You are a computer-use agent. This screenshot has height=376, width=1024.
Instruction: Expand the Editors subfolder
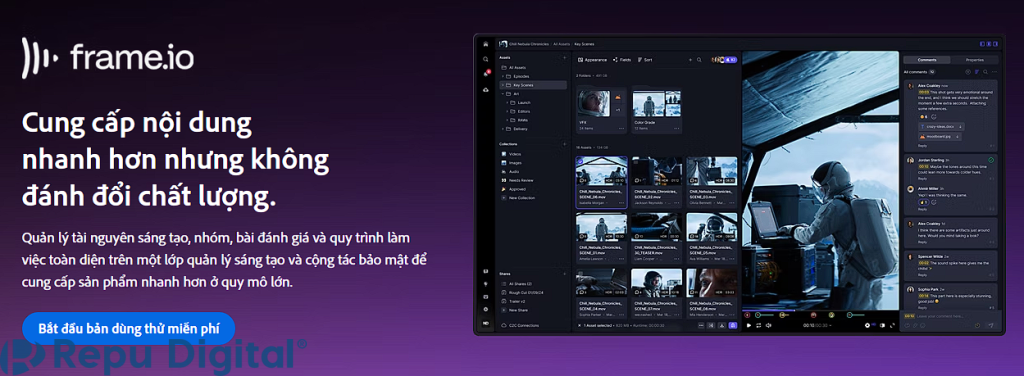click(x=507, y=112)
